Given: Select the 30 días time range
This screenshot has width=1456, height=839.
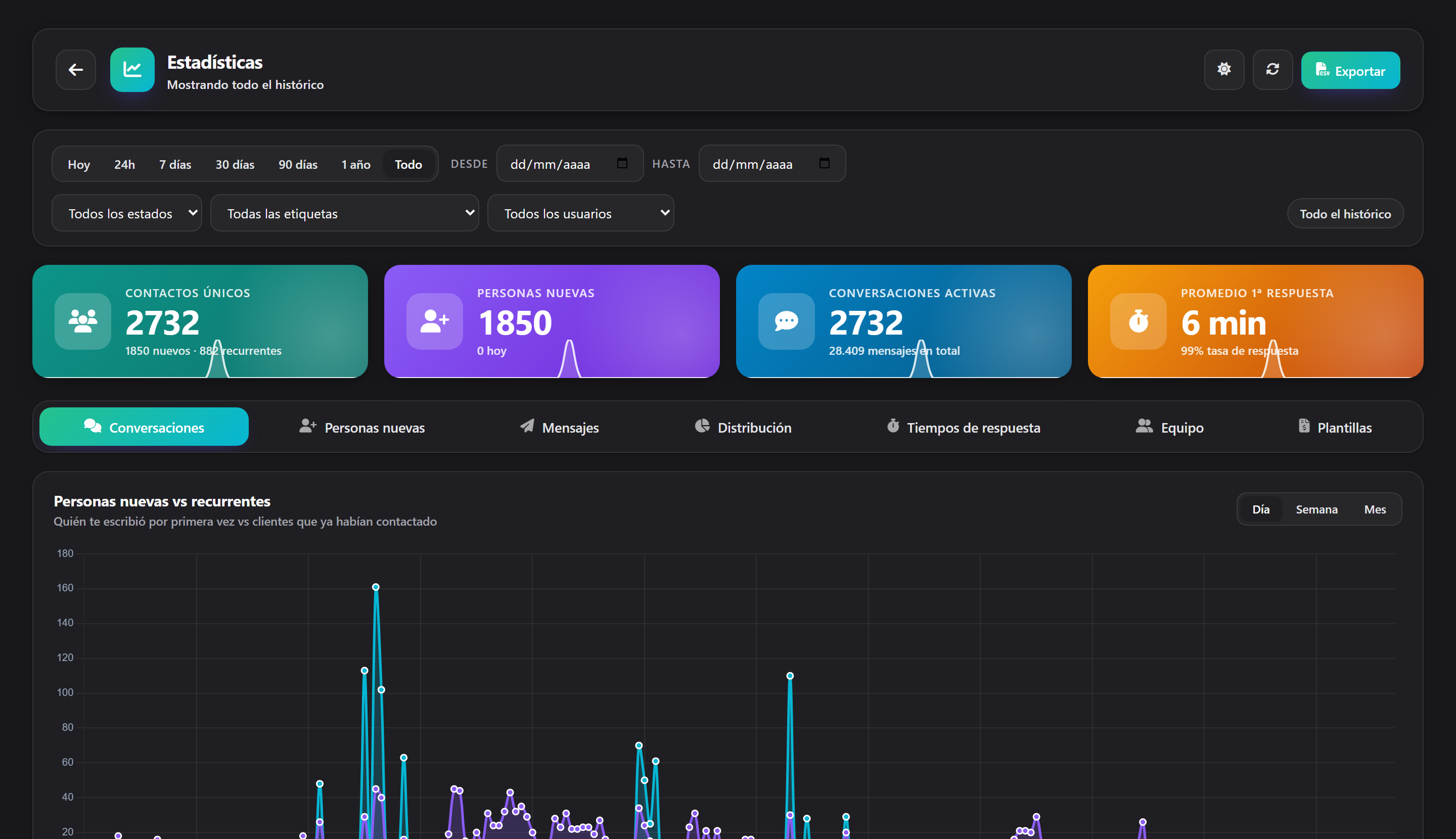Looking at the screenshot, I should (235, 164).
